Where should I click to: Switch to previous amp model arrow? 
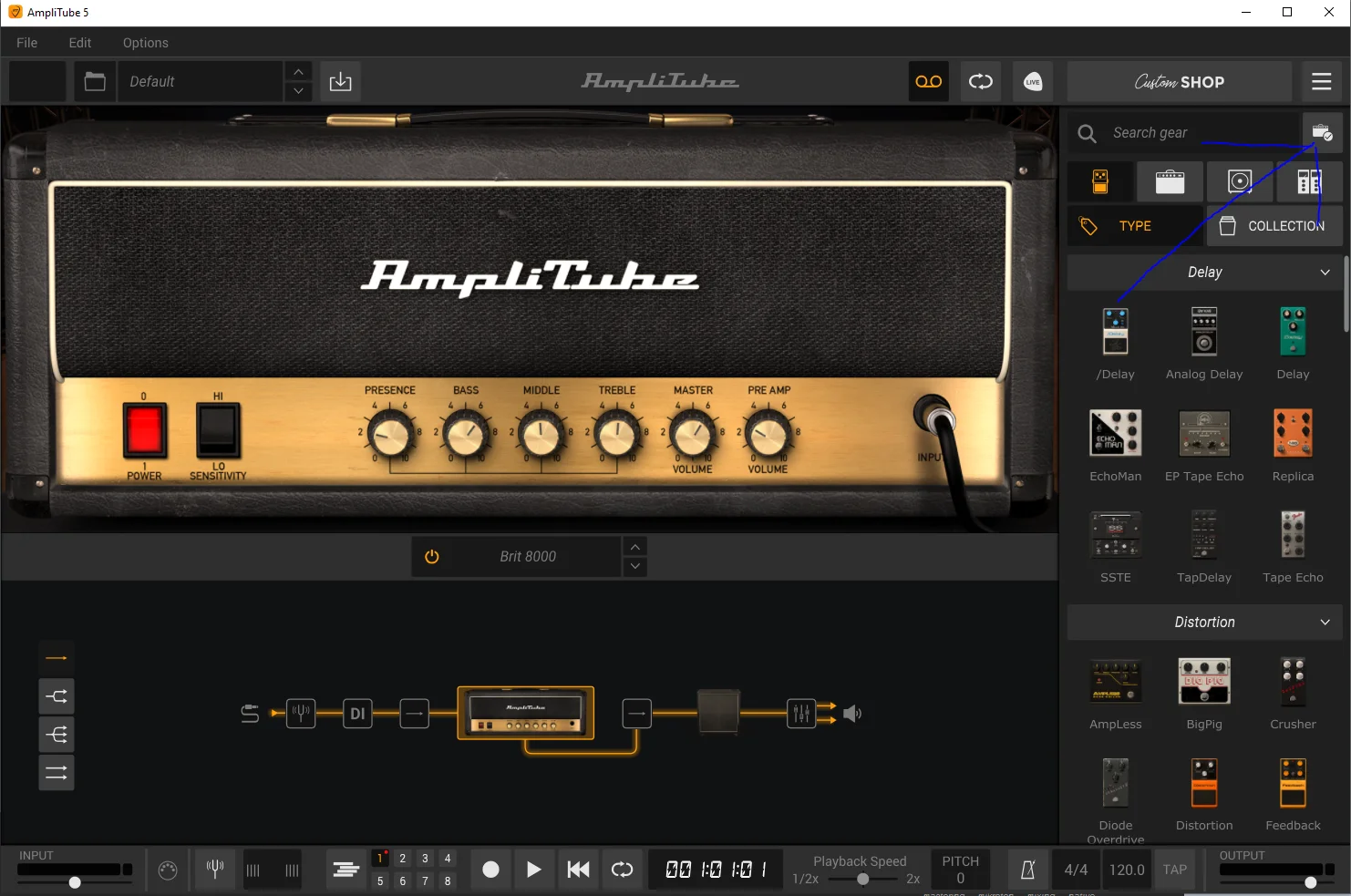click(x=635, y=546)
